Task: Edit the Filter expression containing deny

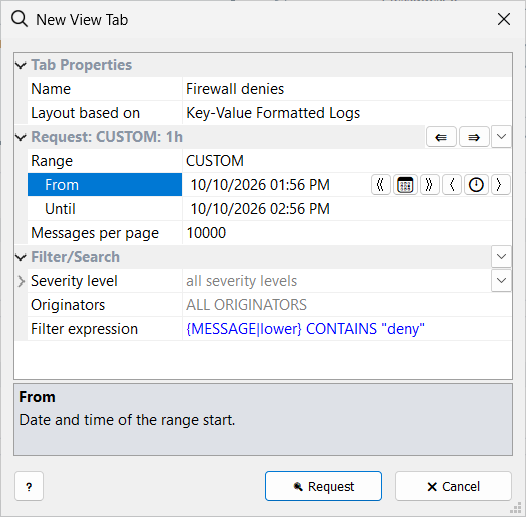Action: tap(347, 329)
